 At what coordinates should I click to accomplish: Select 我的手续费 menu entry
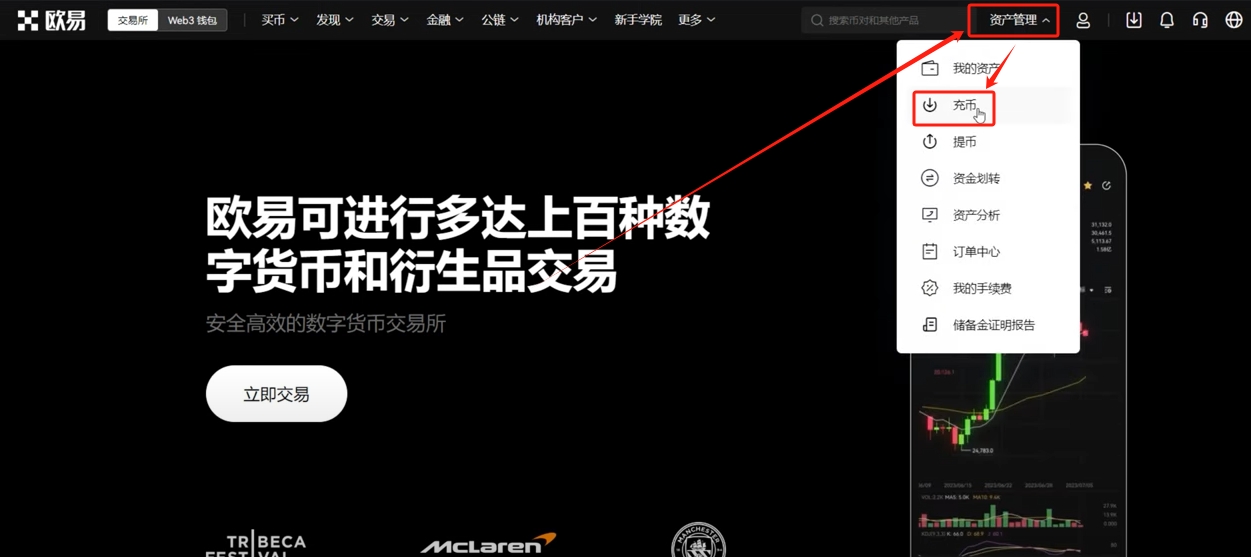click(x=987, y=288)
